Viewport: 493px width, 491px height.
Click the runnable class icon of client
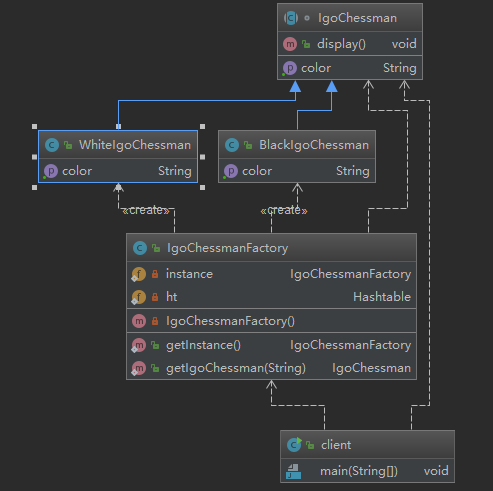pyautogui.click(x=294, y=445)
